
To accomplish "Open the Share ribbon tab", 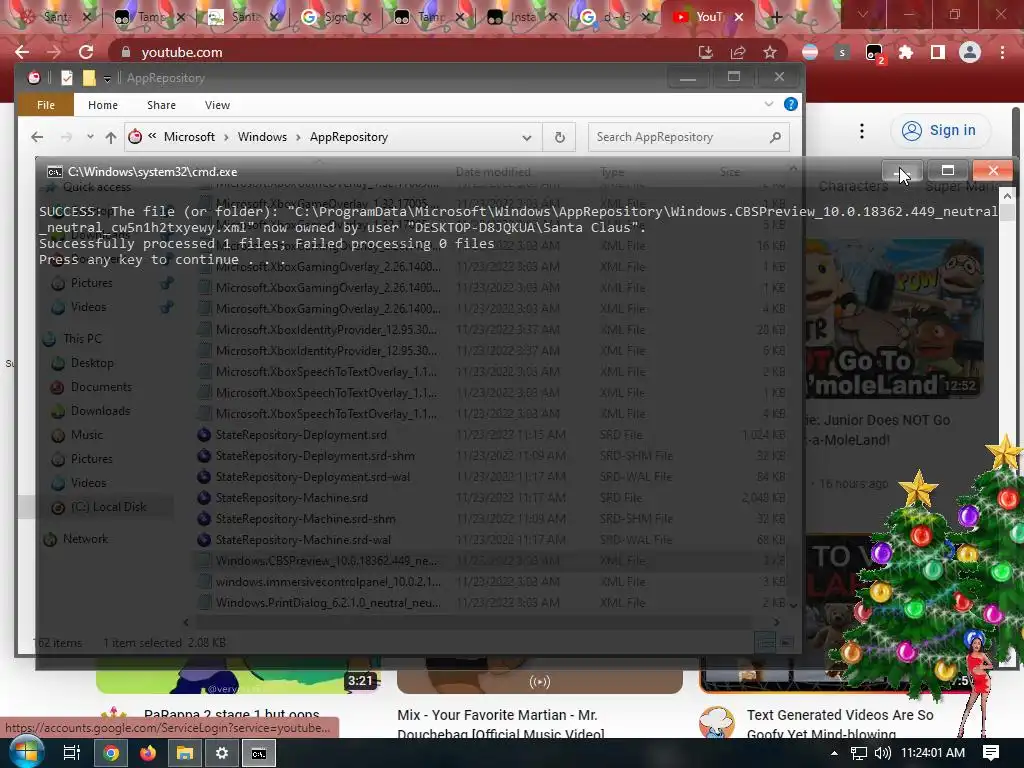I will point(161,105).
